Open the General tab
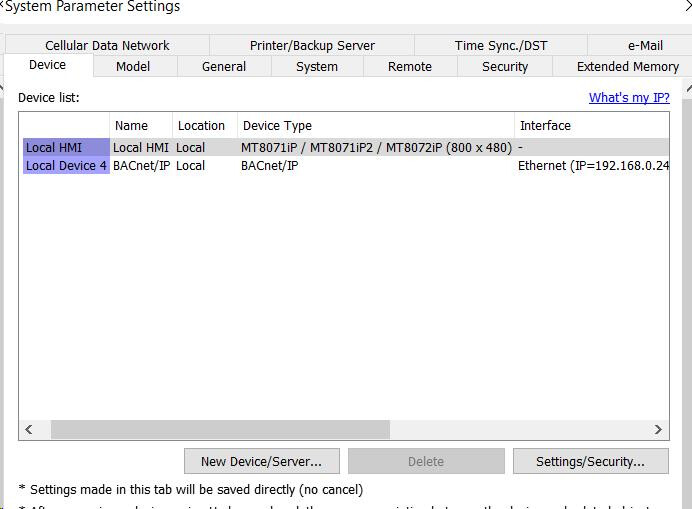692x509 pixels. pyautogui.click(x=224, y=67)
